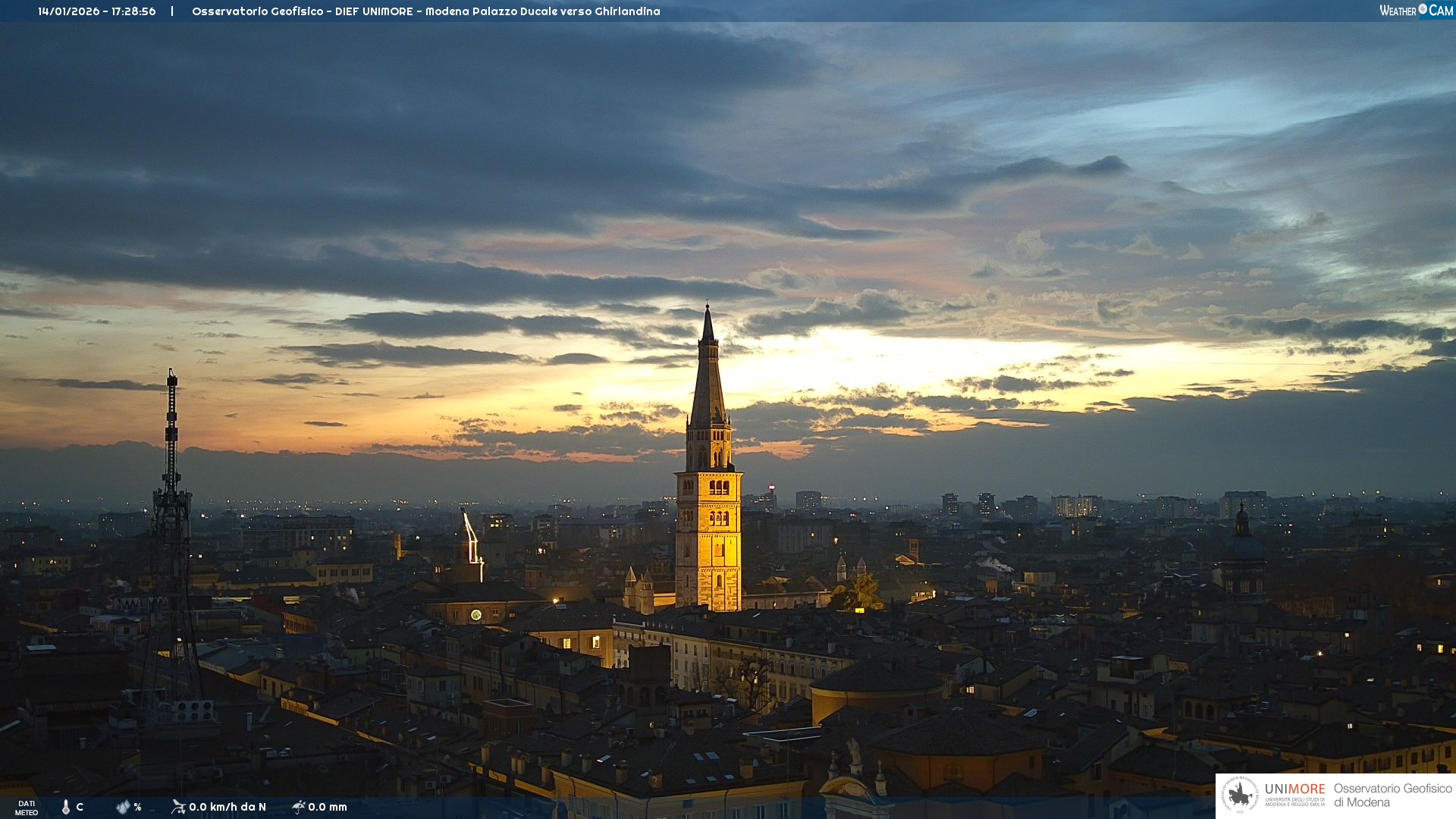Image resolution: width=1456 pixels, height=819 pixels.
Task: Click the WeatherCAM logo
Action: click(1416, 11)
